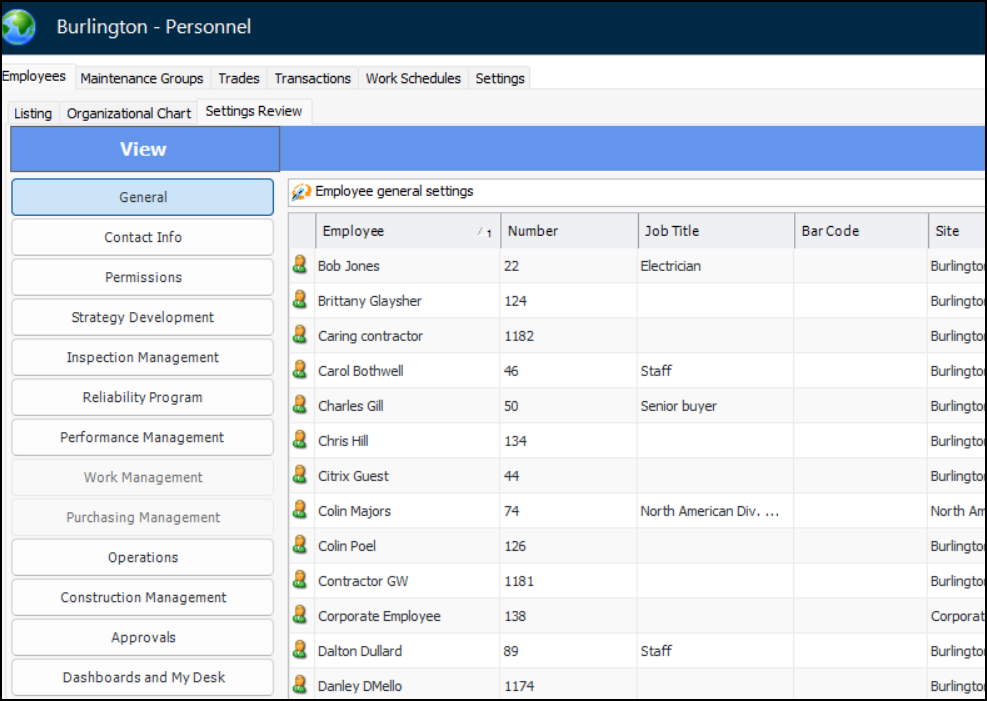987x701 pixels.
Task: Select the icon next to Danley DMello
Action: (299, 686)
